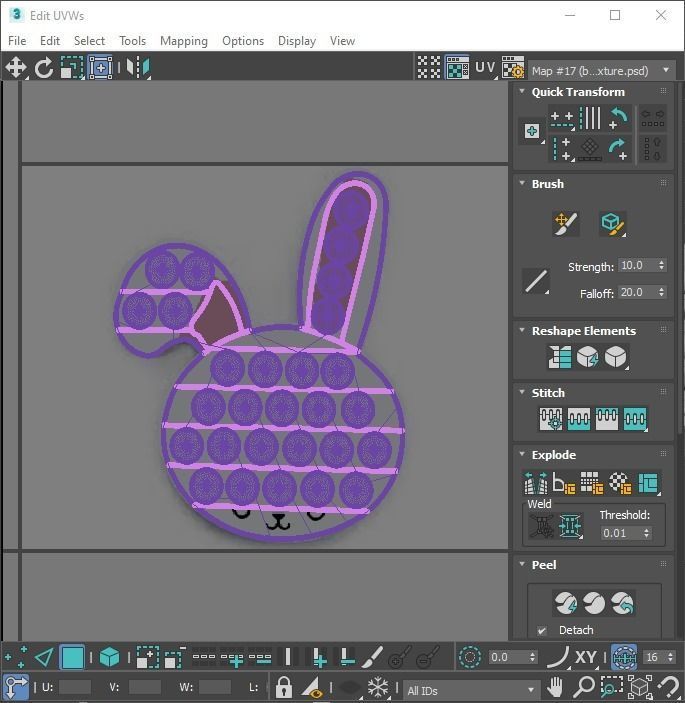The height and width of the screenshot is (703, 685).
Task: Click the Target Weld icon
Action: 542,525
